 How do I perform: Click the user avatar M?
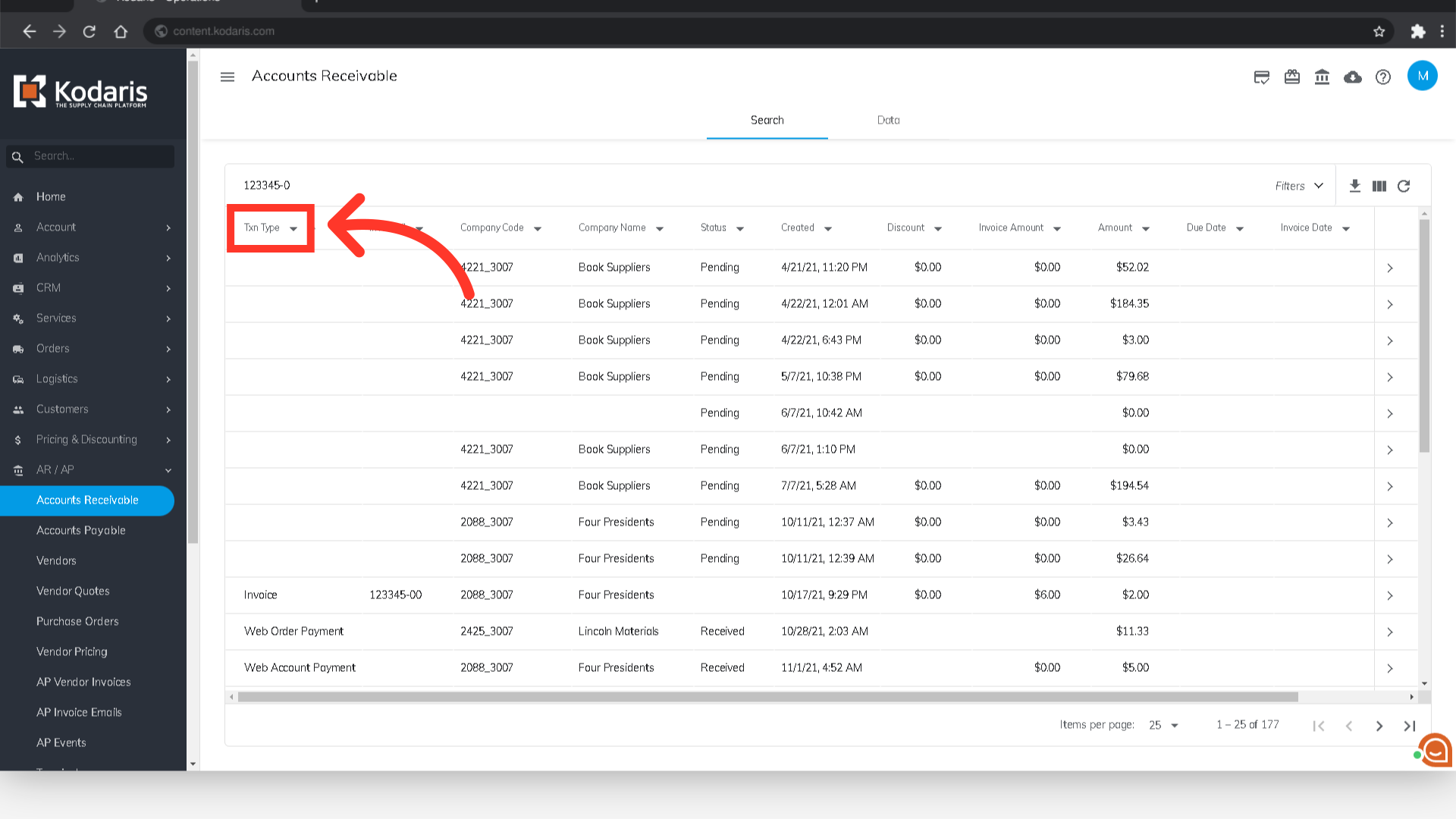[1422, 76]
